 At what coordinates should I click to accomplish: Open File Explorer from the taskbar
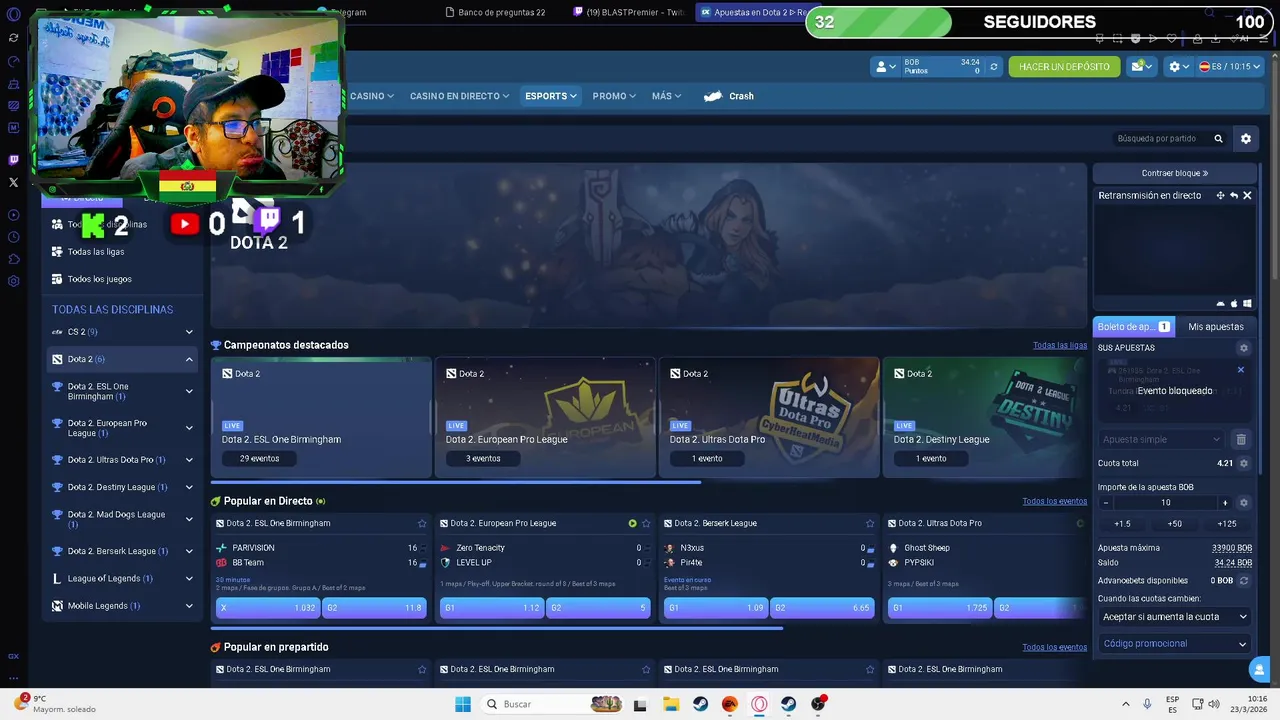point(671,704)
